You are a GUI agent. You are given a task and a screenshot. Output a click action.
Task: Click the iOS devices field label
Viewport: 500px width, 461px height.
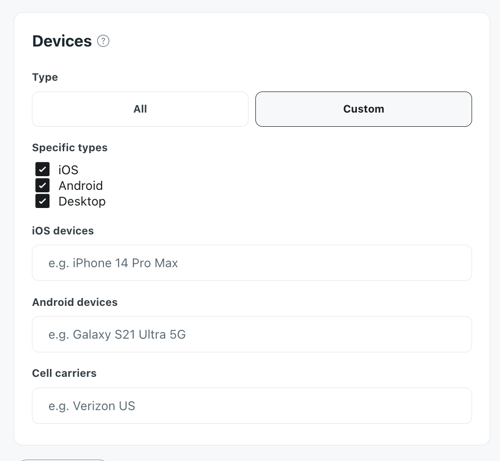pos(63,231)
